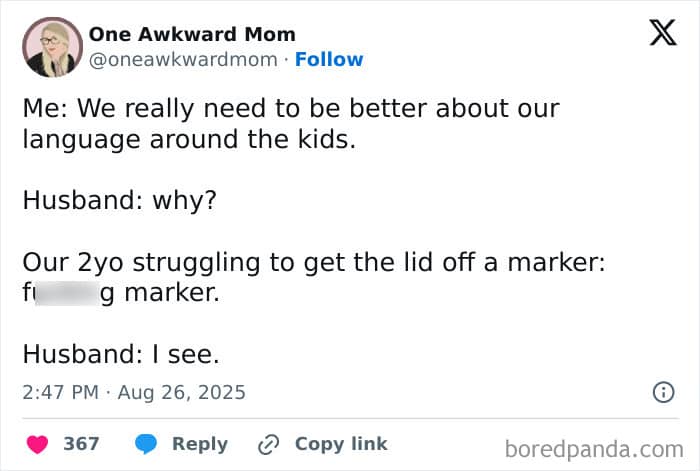Click the @oneawkwardmom handle
700x471 pixels.
[x=183, y=60]
